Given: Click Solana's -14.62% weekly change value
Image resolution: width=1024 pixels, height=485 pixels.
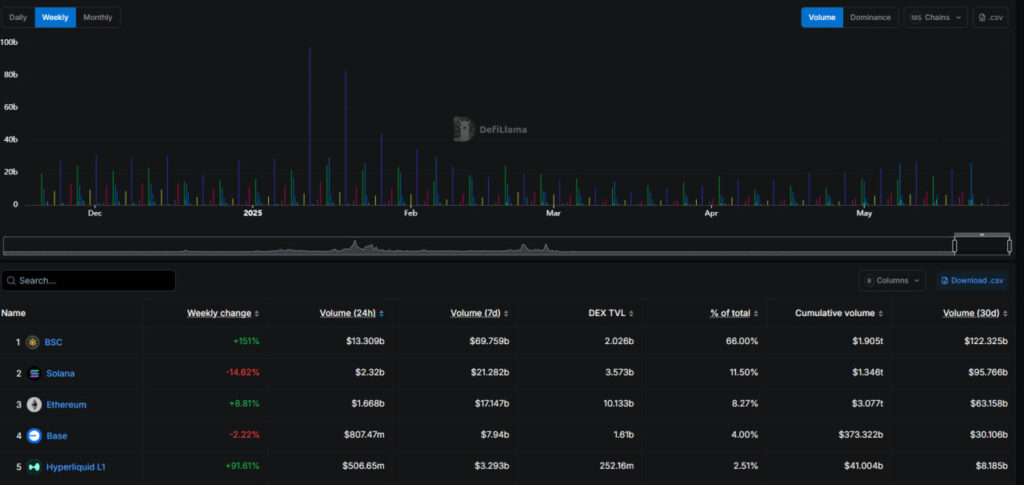Looking at the screenshot, I should [x=242, y=373].
